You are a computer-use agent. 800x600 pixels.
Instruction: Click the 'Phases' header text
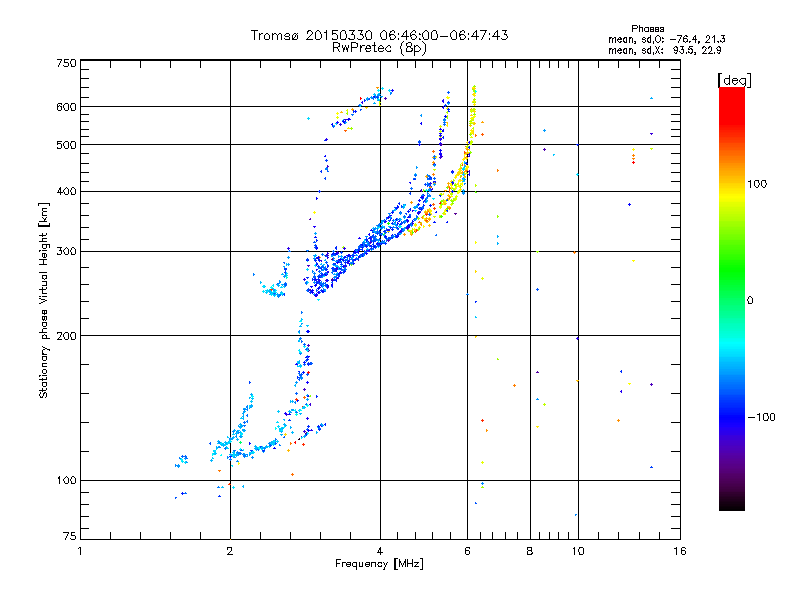coord(647,29)
